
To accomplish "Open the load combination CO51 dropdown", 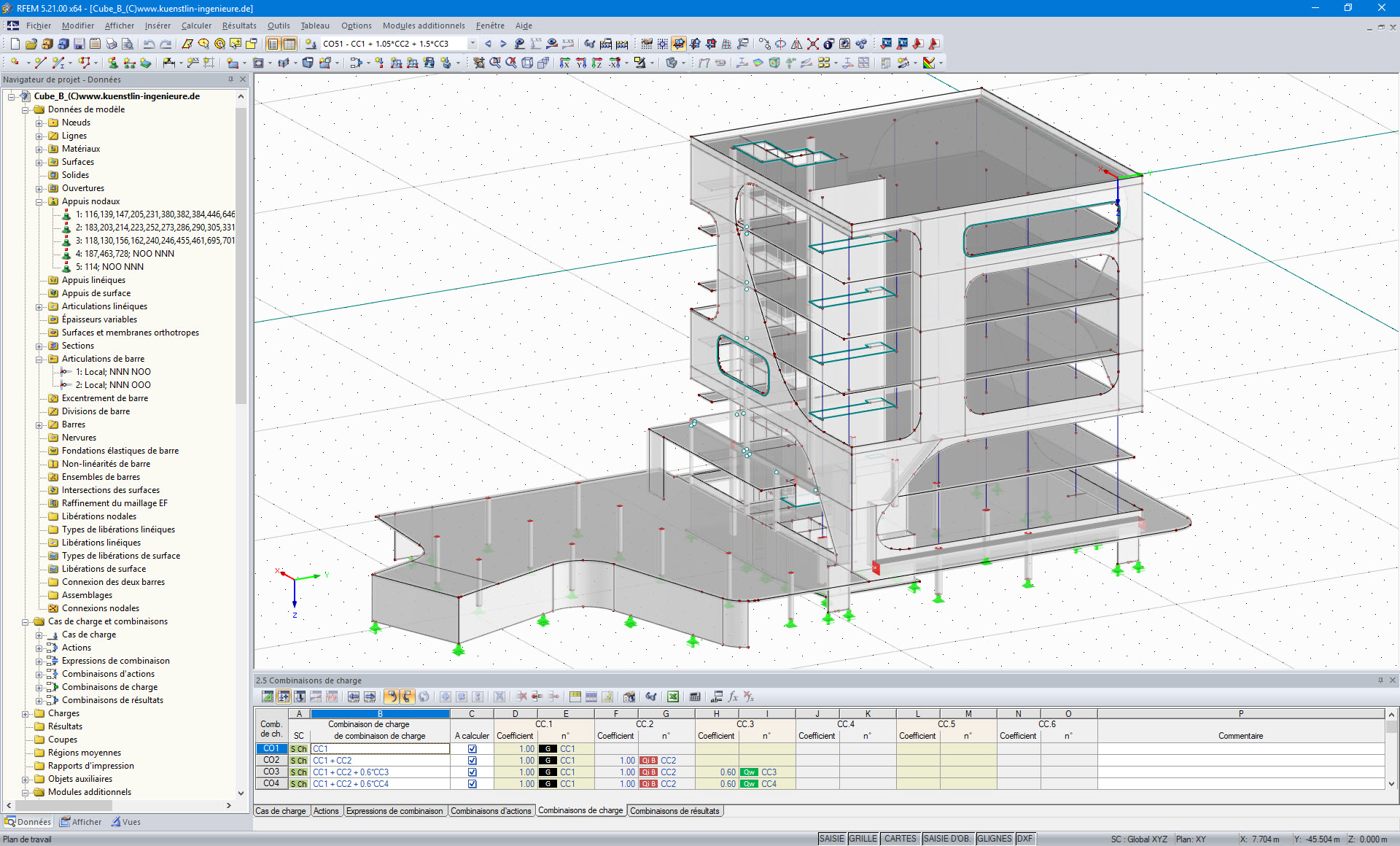I will tap(472, 44).
